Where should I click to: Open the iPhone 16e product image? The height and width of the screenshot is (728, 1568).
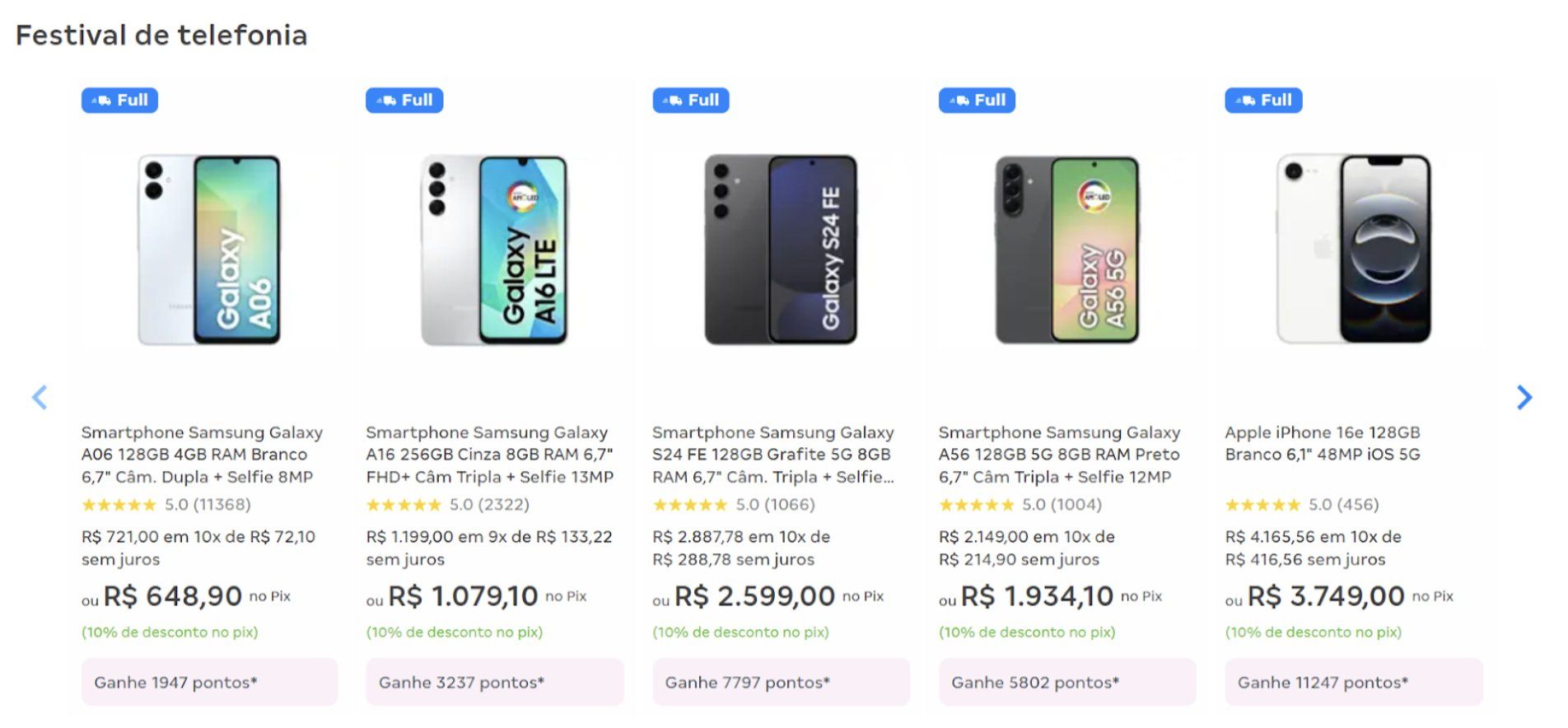click(x=1354, y=250)
